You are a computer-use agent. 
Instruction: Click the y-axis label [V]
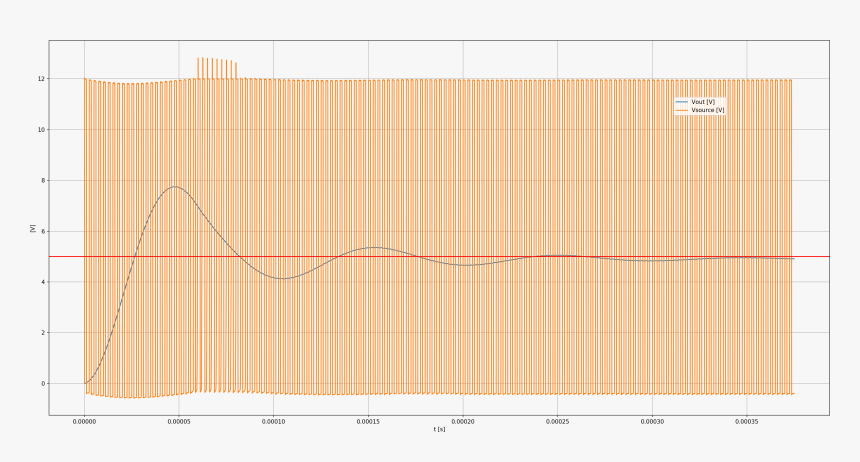pyautogui.click(x=32, y=228)
